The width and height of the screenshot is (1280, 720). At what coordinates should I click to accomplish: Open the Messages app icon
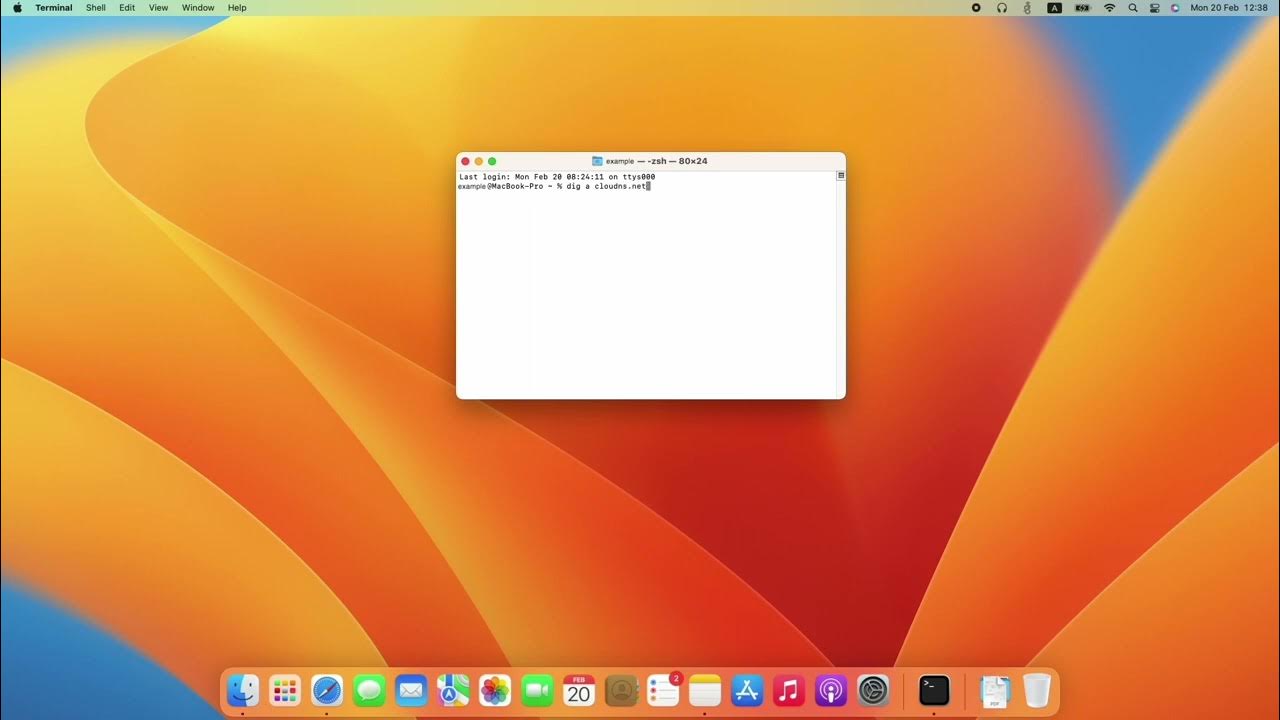[369, 690]
